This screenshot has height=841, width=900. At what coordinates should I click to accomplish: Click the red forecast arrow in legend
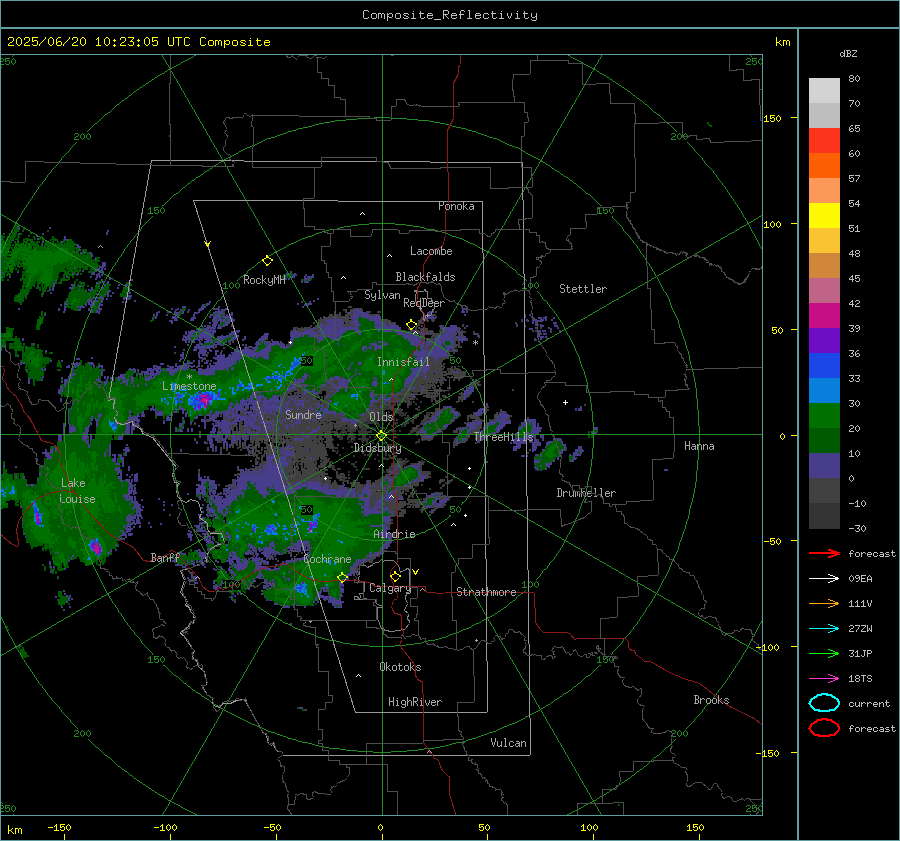pyautogui.click(x=824, y=553)
